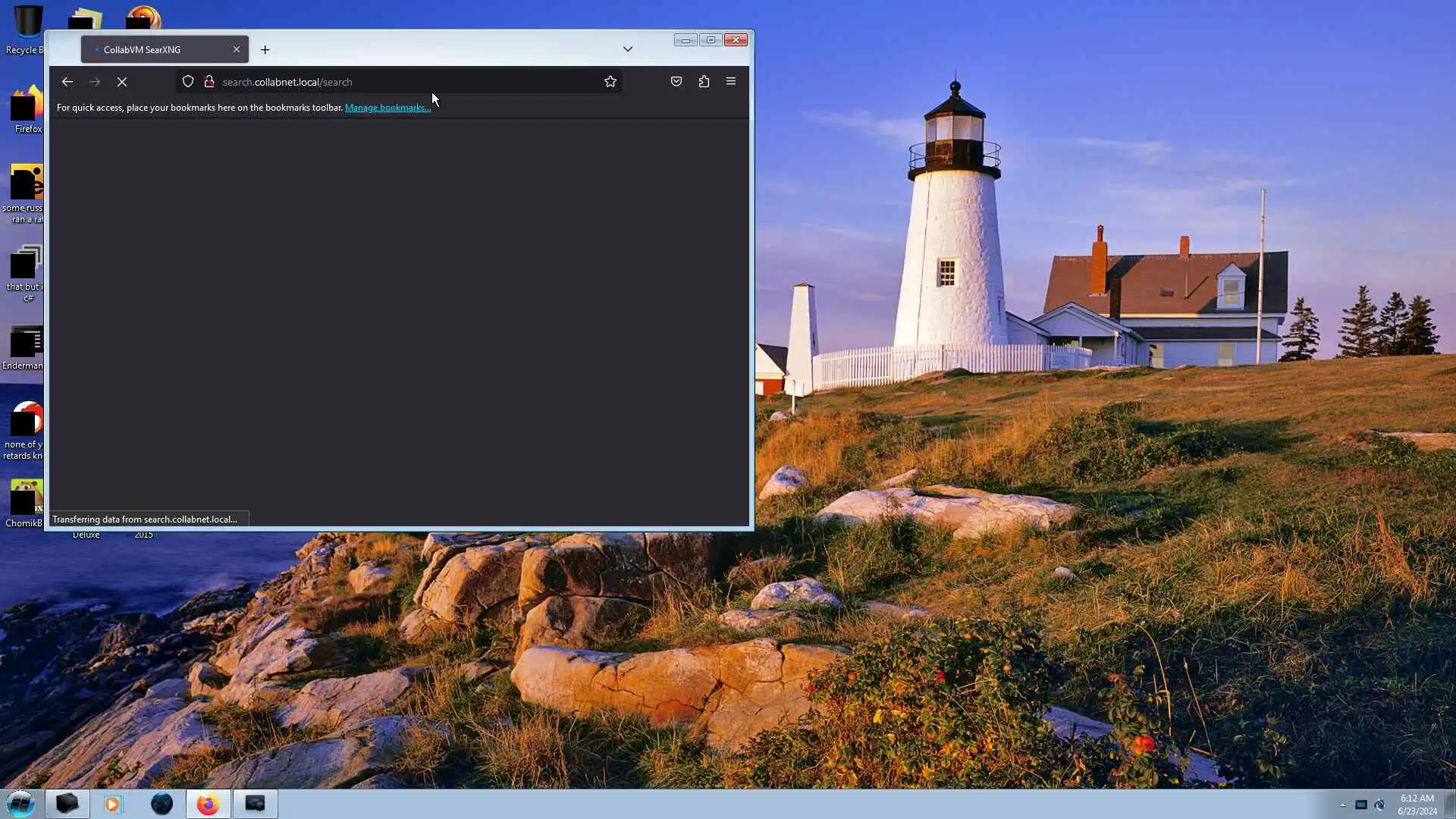The width and height of the screenshot is (1456, 819).
Task: Open tracking protection shield icon
Action: click(188, 82)
